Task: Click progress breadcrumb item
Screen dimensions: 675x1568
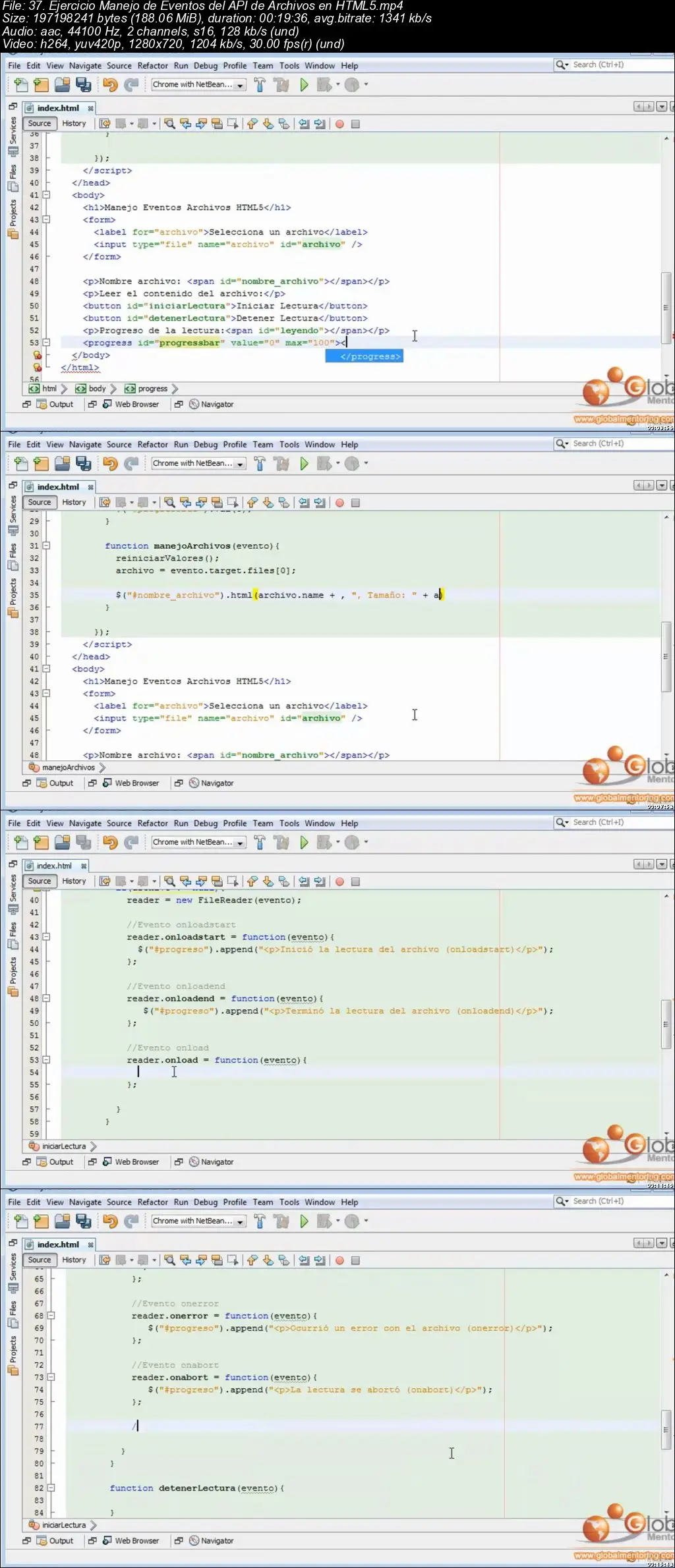Action: [x=147, y=389]
